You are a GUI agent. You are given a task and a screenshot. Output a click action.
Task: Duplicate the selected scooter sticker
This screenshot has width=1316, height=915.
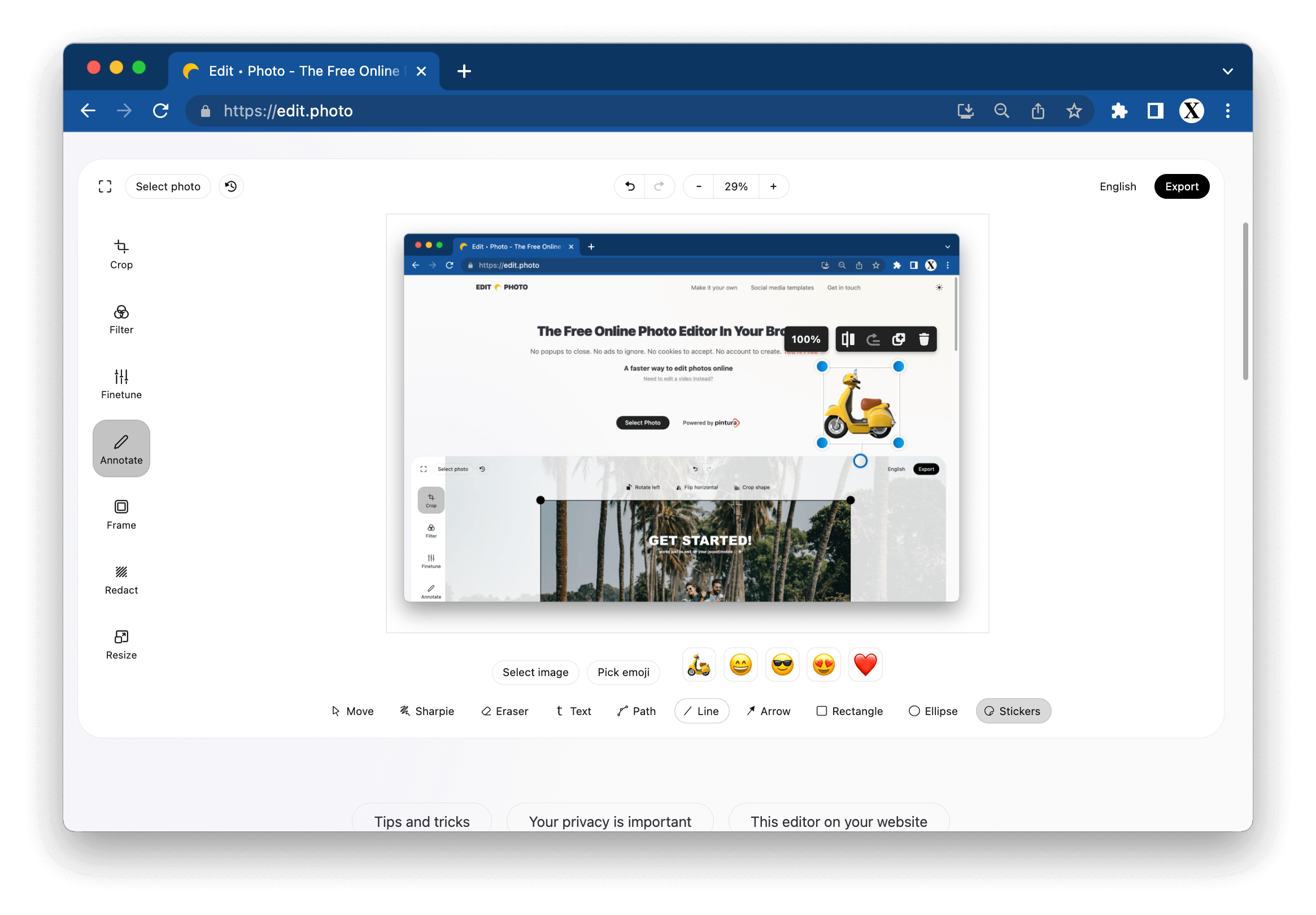pyautogui.click(x=898, y=339)
